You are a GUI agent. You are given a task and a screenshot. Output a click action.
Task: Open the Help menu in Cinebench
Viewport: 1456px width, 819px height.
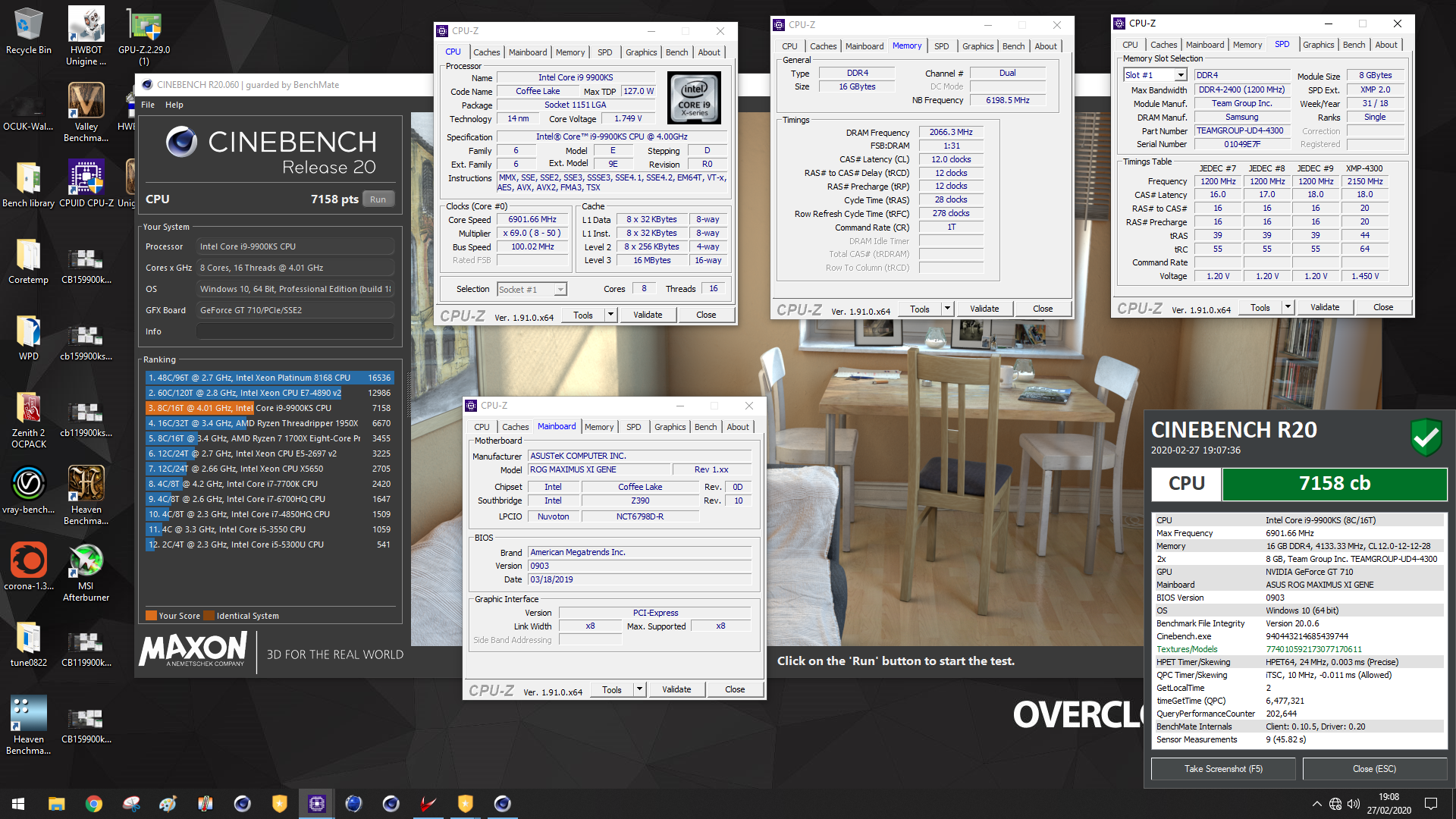tap(174, 105)
